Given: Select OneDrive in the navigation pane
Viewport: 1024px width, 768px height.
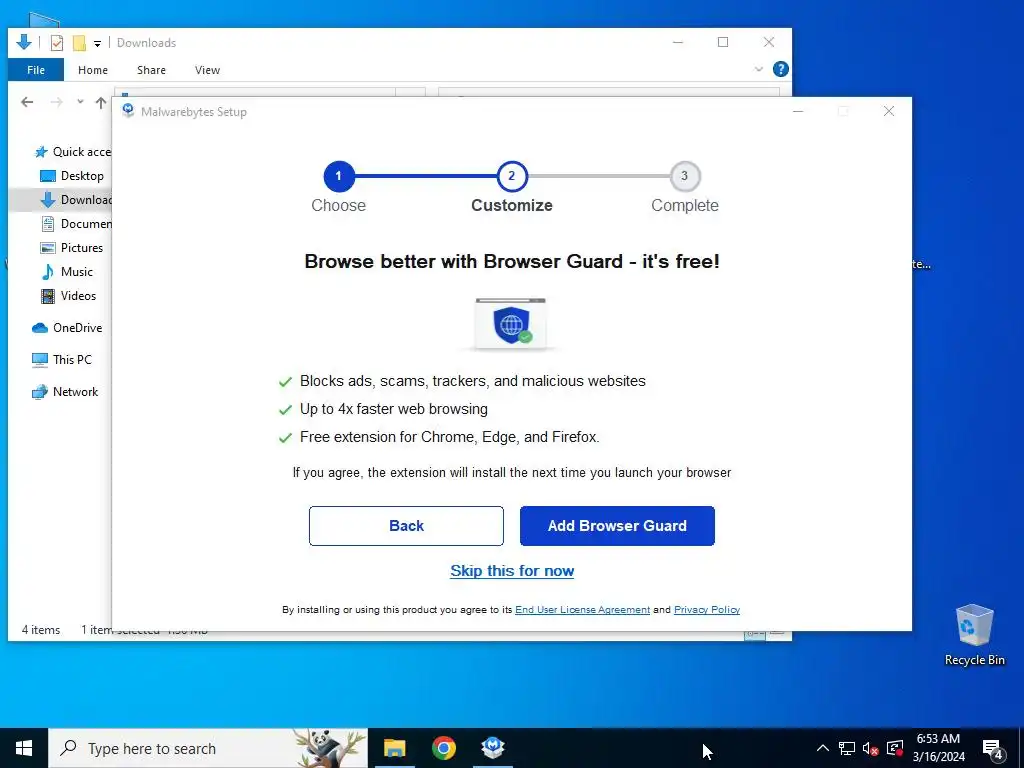Looking at the screenshot, I should coord(78,328).
